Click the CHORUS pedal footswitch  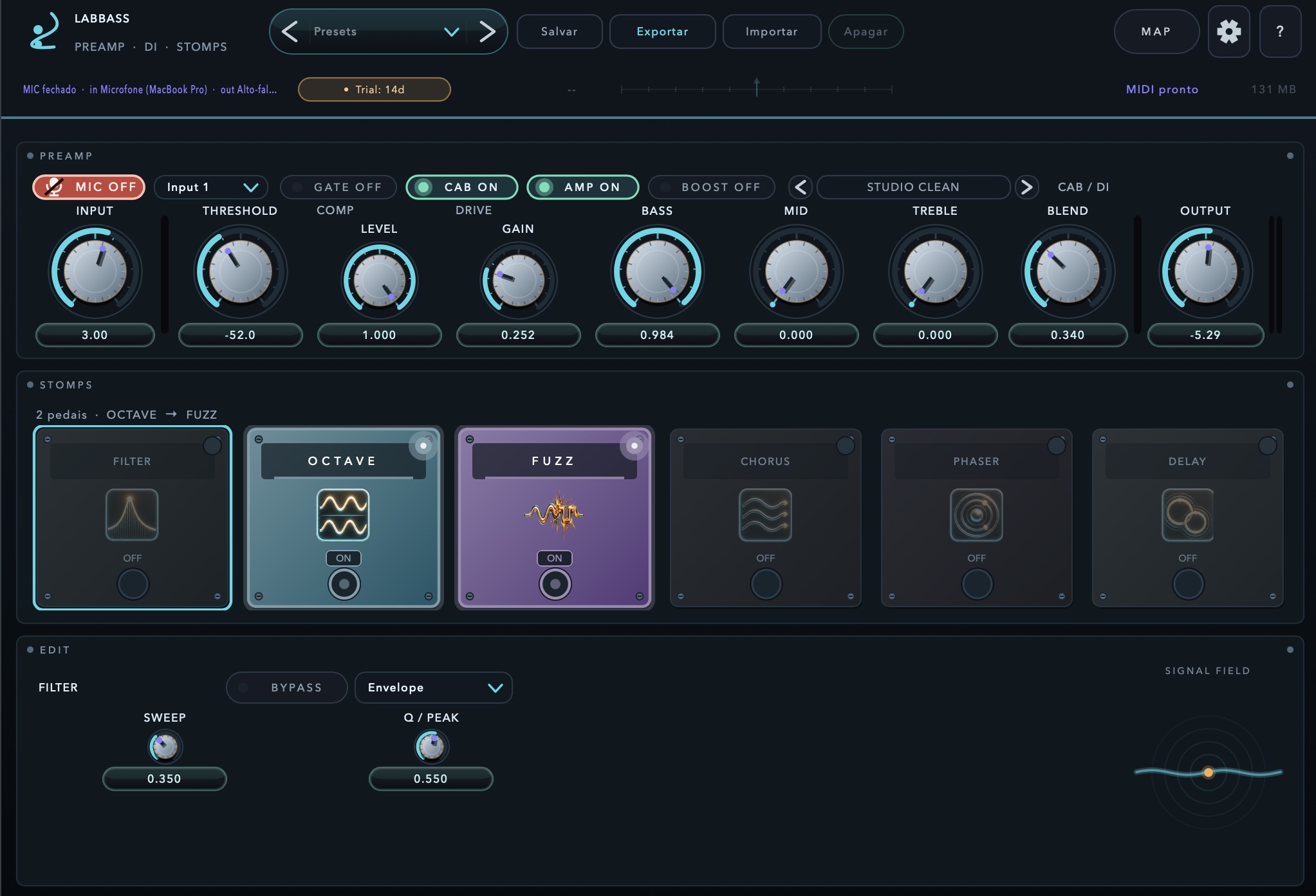coord(766,584)
